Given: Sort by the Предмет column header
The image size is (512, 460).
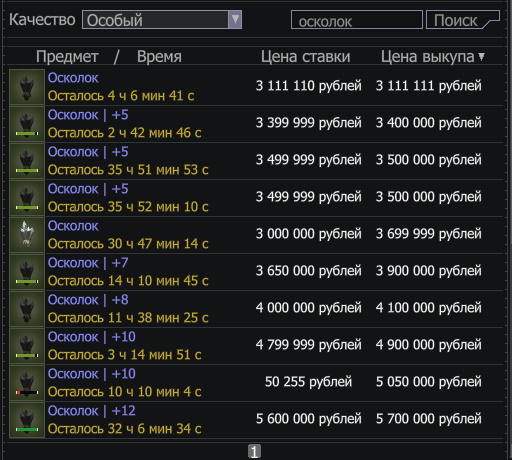Looking at the screenshot, I should point(67,57).
